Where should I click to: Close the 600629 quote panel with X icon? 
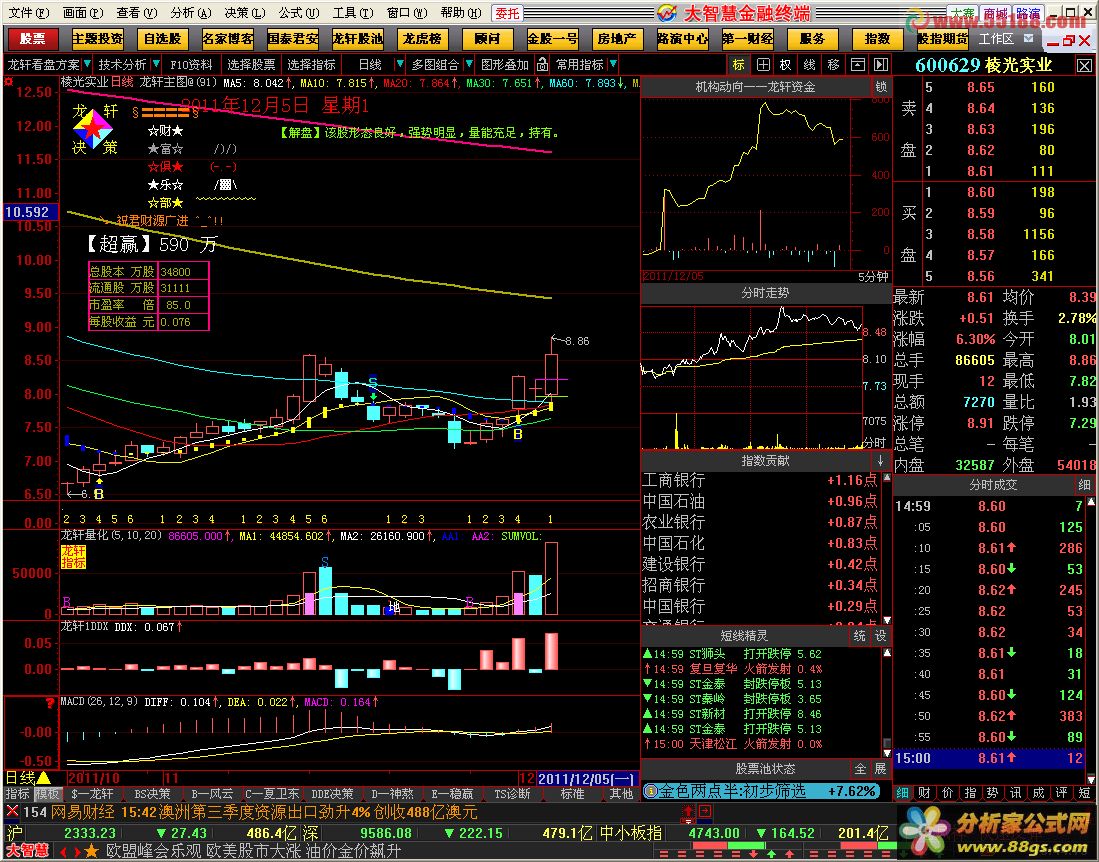pyautogui.click(x=1084, y=66)
